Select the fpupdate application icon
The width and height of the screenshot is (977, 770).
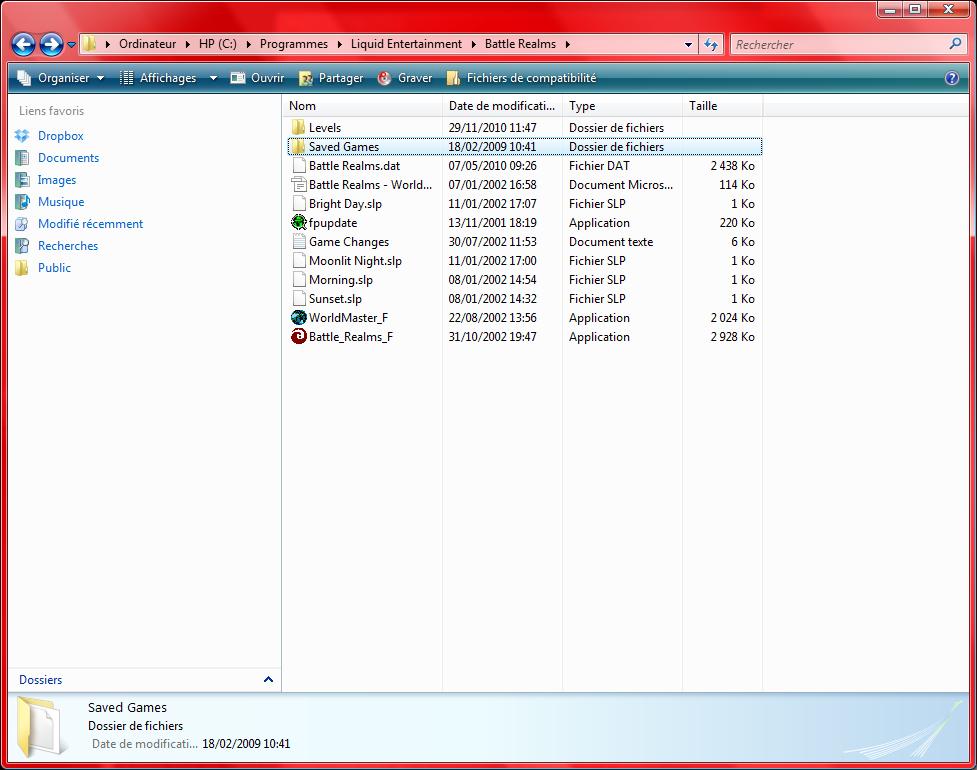[298, 222]
